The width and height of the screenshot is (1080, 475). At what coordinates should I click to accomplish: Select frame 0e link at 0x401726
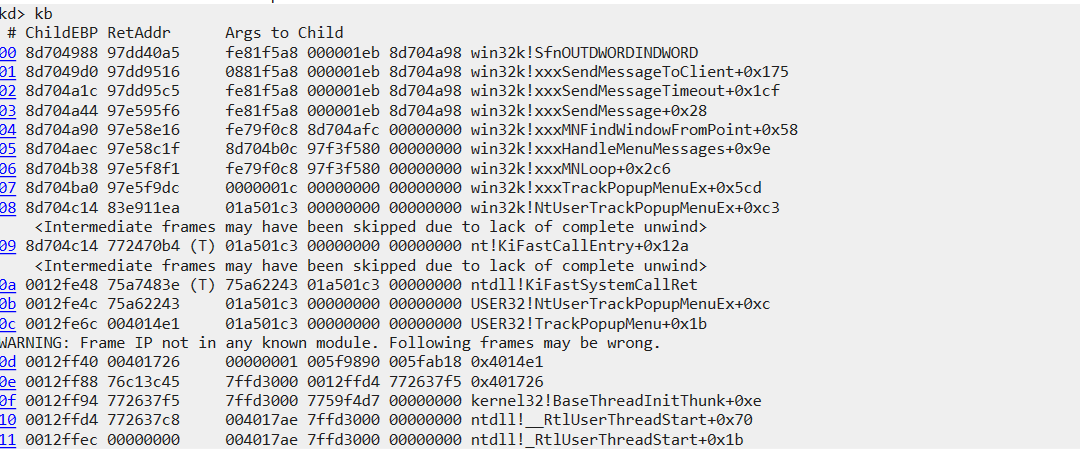coord(8,382)
